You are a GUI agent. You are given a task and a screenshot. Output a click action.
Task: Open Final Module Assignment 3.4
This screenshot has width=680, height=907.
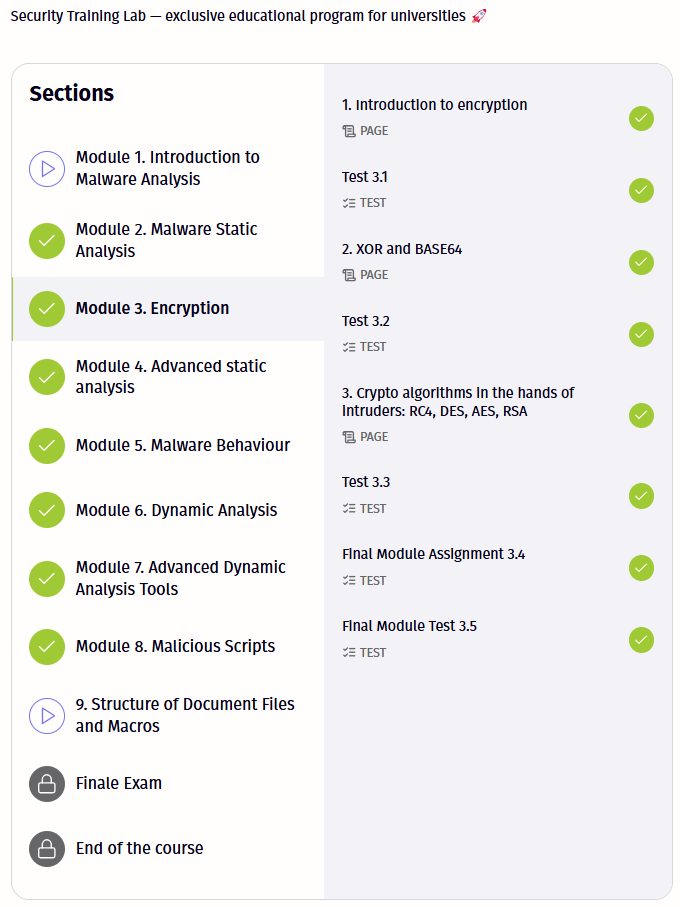click(433, 554)
